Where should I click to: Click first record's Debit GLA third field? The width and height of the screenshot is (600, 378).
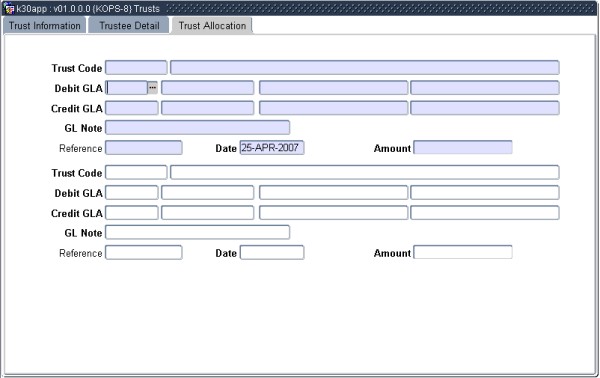[x=333, y=88]
